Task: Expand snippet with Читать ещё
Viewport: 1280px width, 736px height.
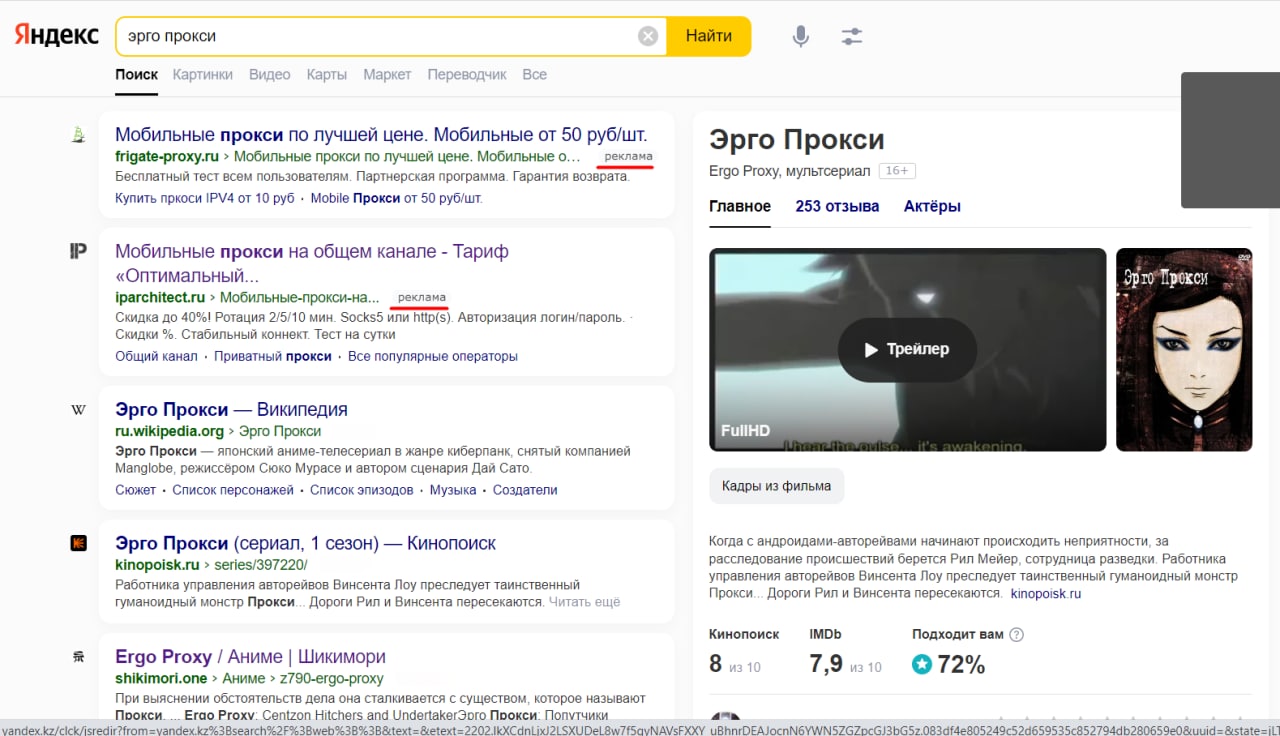Action: [x=584, y=602]
